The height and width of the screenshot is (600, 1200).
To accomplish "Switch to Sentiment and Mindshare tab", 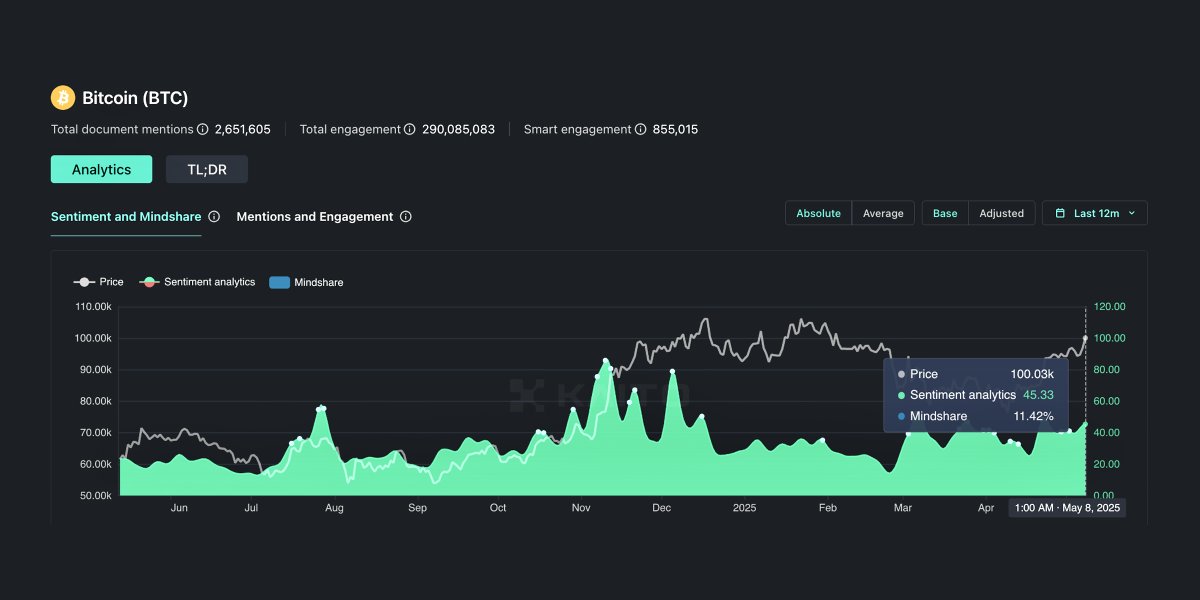I will [x=126, y=216].
